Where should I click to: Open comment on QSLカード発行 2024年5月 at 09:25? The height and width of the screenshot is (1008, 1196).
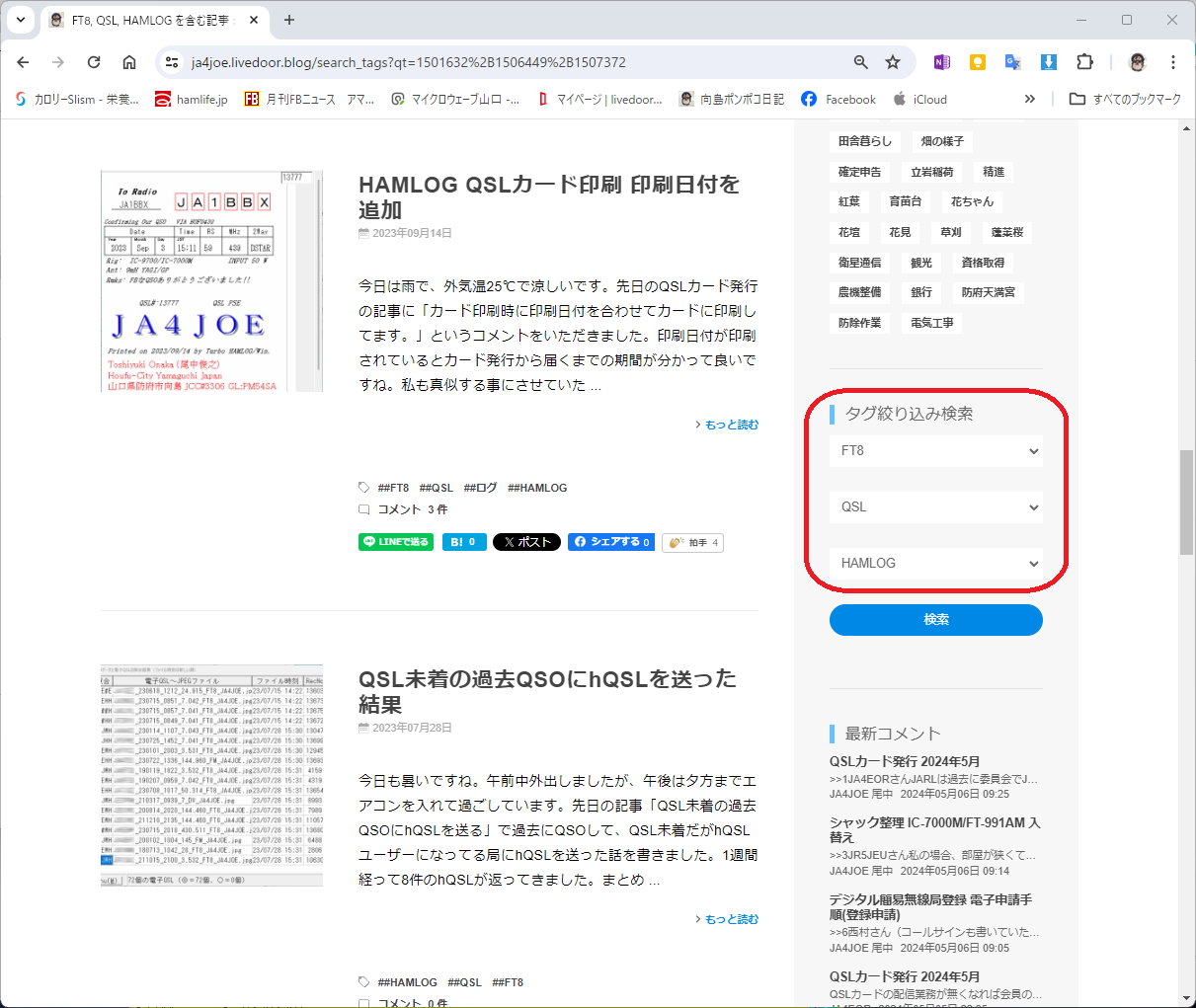tap(905, 761)
